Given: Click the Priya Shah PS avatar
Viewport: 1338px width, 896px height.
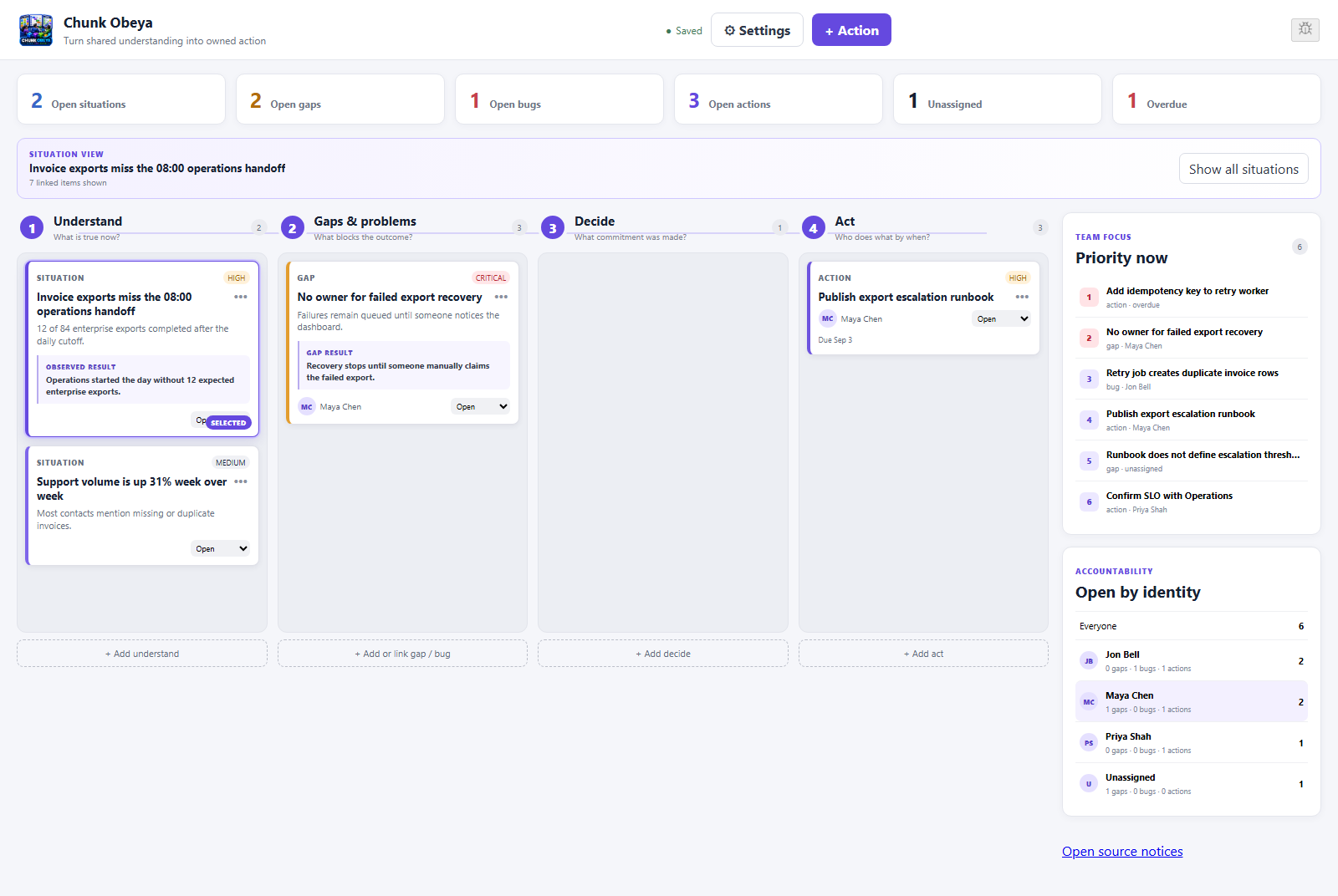Looking at the screenshot, I should 1089,743.
